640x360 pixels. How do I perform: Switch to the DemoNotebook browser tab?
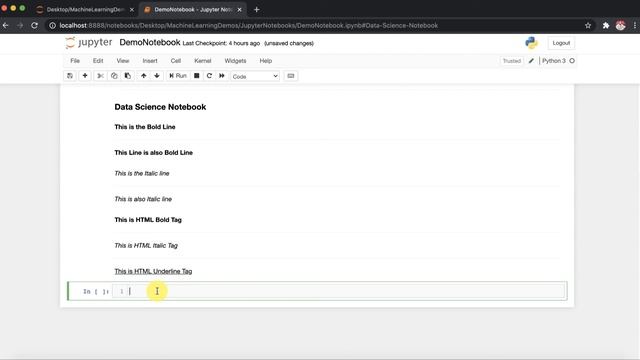tap(192, 9)
